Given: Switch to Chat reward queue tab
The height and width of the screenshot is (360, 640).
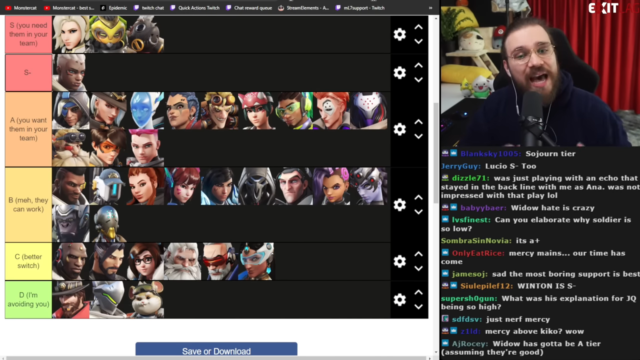Looking at the screenshot, I should click(x=249, y=8).
